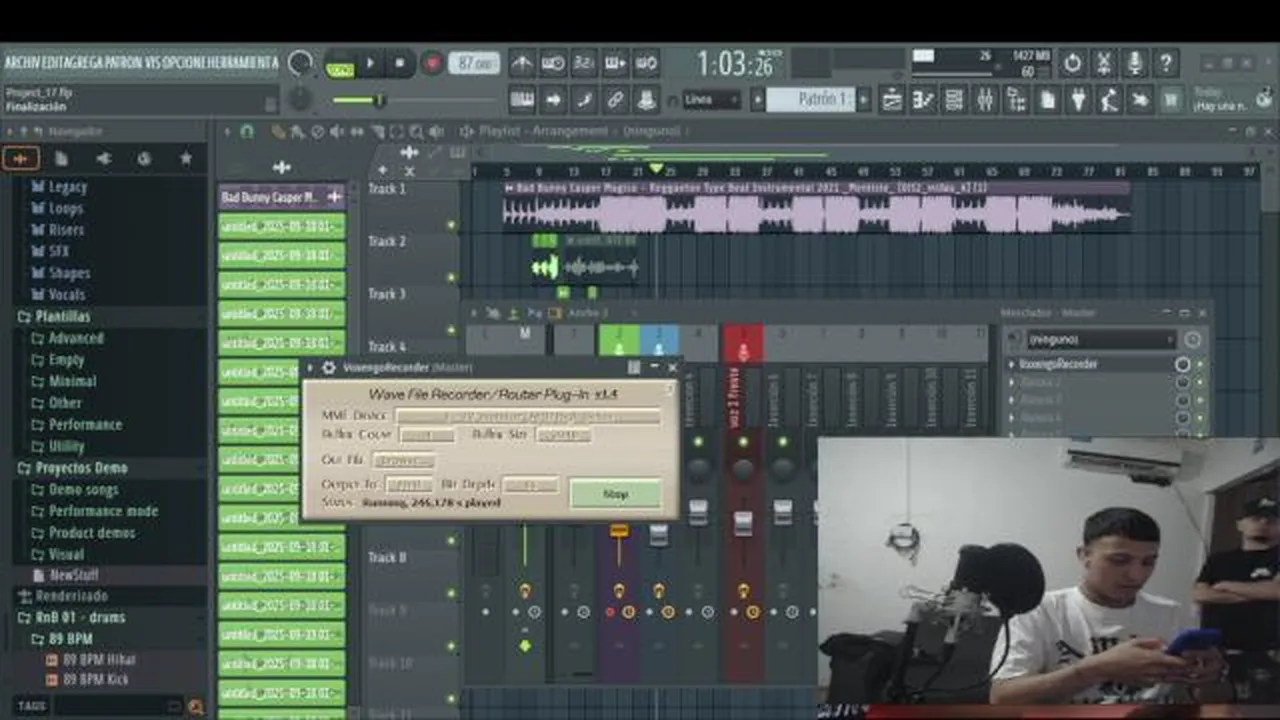Click the Out File browse button
1280x720 pixels.
click(x=403, y=461)
